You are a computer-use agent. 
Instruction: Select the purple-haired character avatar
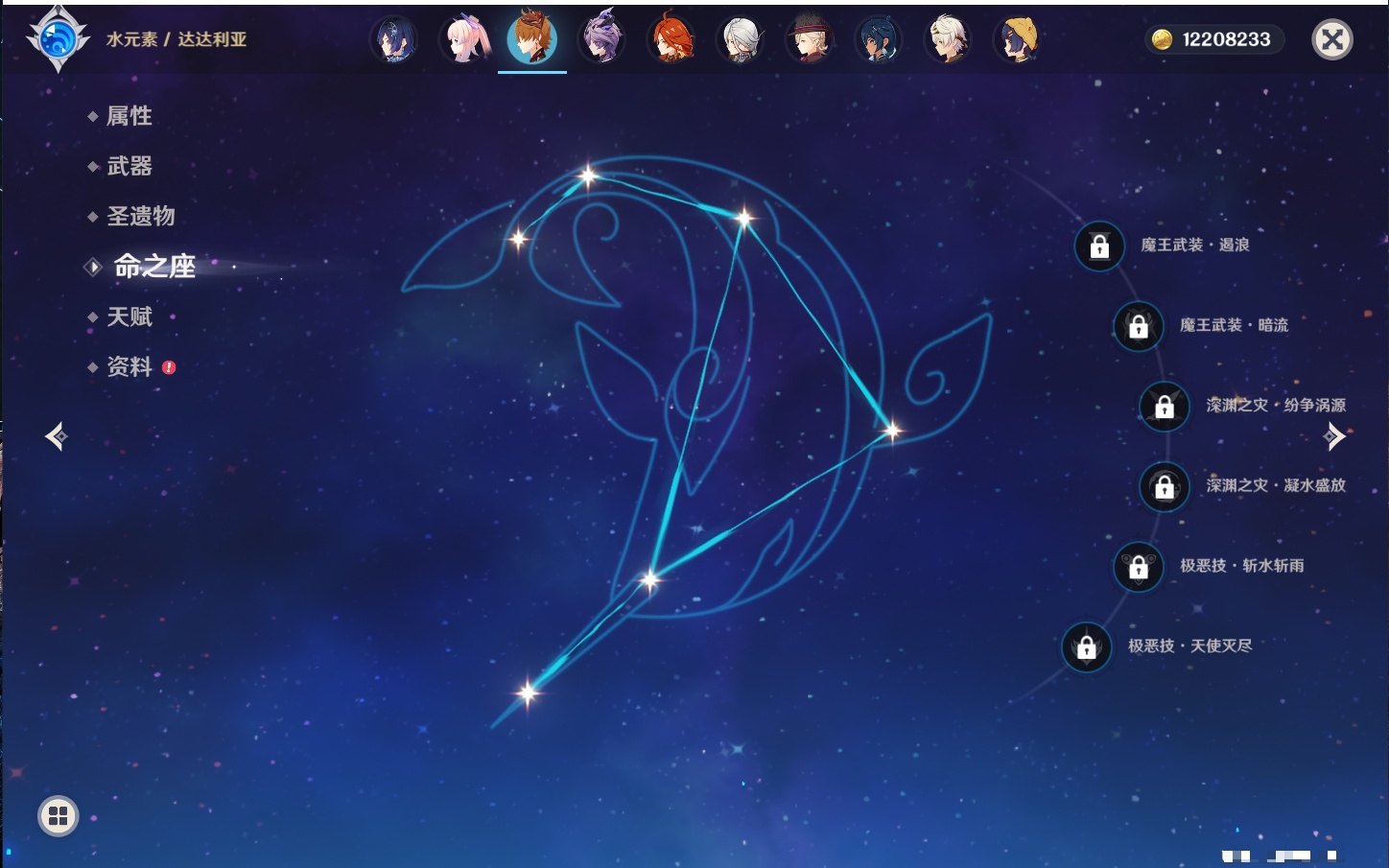coord(602,39)
